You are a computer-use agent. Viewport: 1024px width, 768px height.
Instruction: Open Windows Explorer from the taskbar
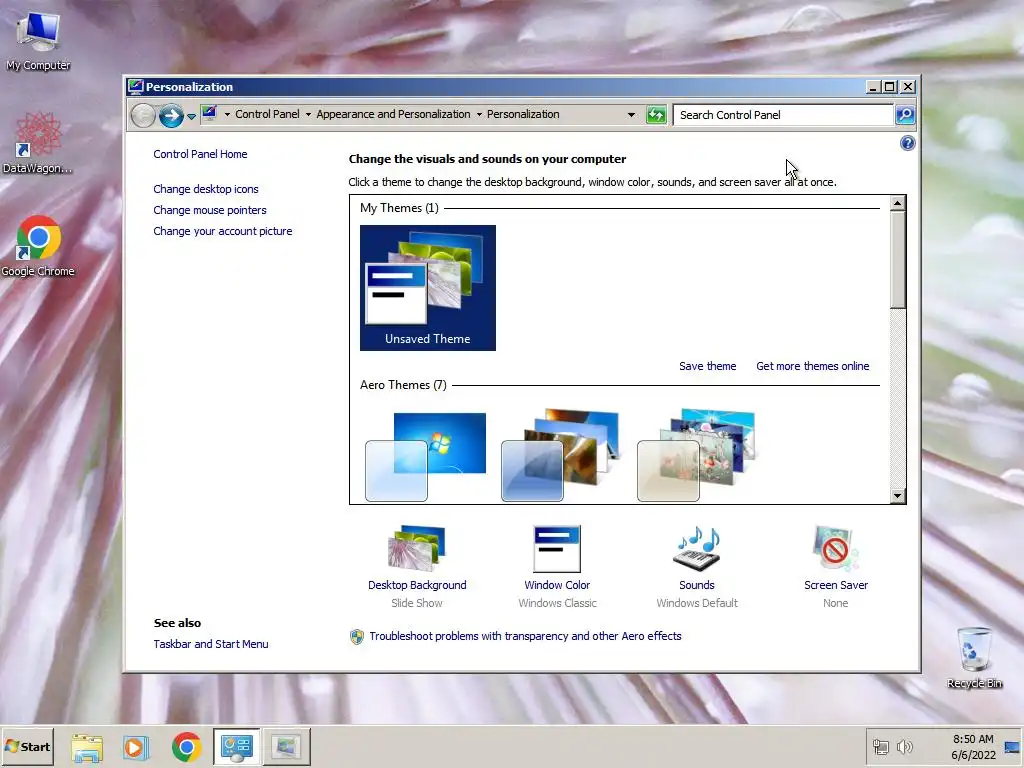pos(87,747)
